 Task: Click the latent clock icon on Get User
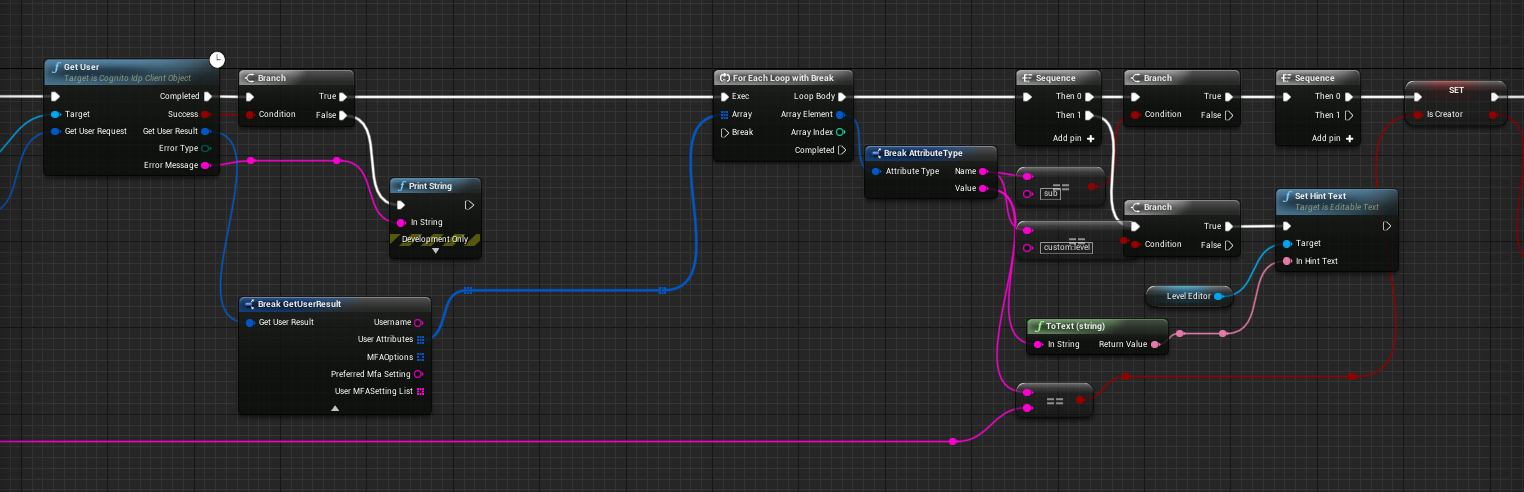pos(217,60)
